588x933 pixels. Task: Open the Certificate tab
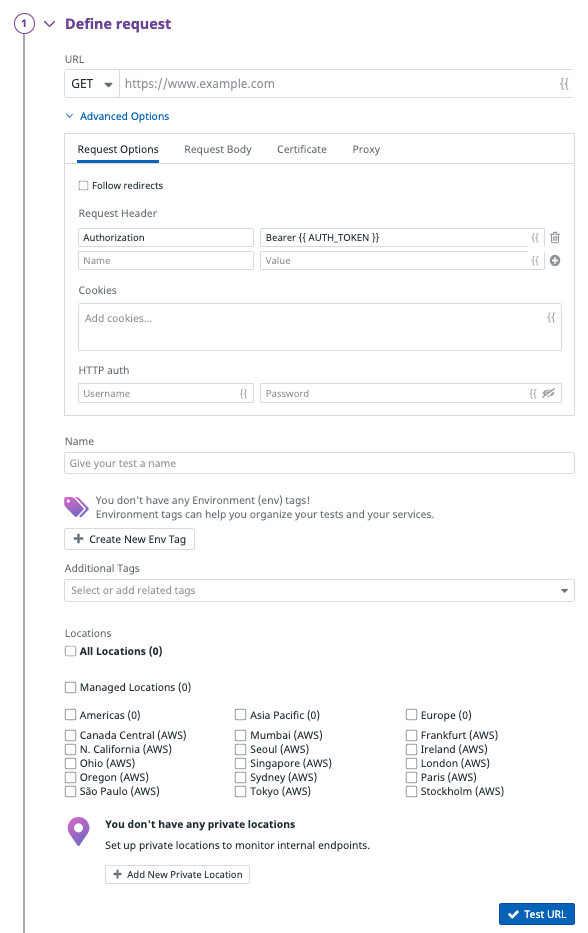302,149
